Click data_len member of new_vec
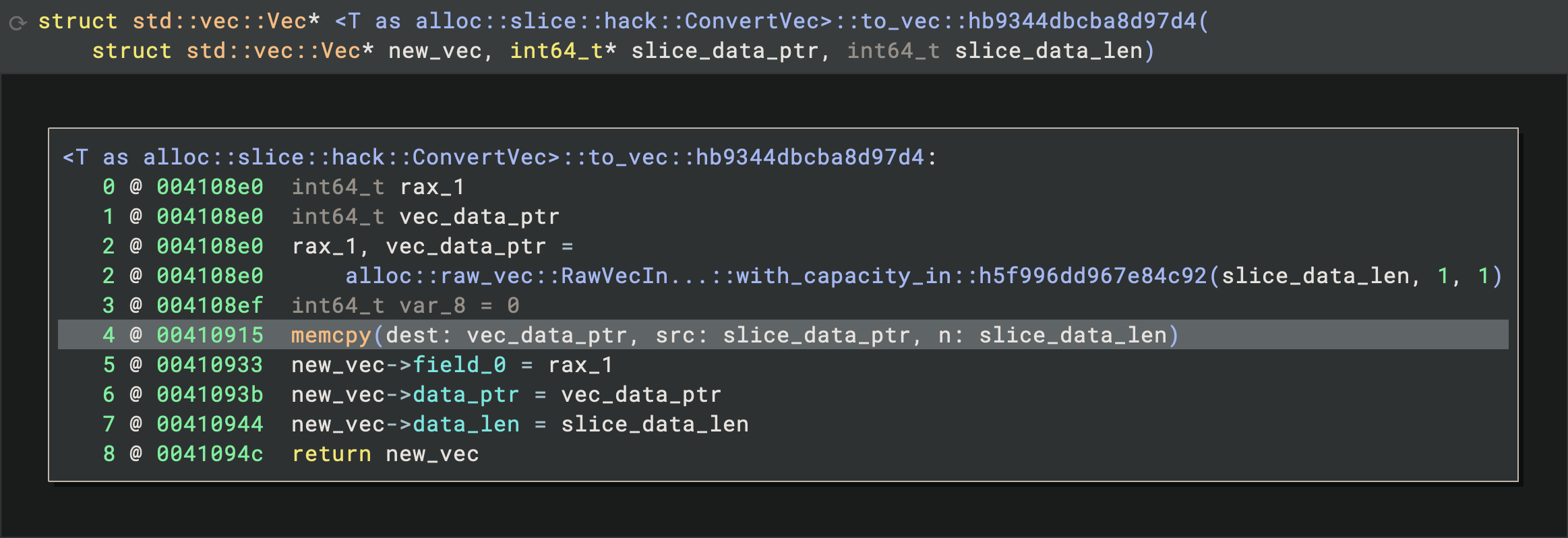 tap(466, 424)
